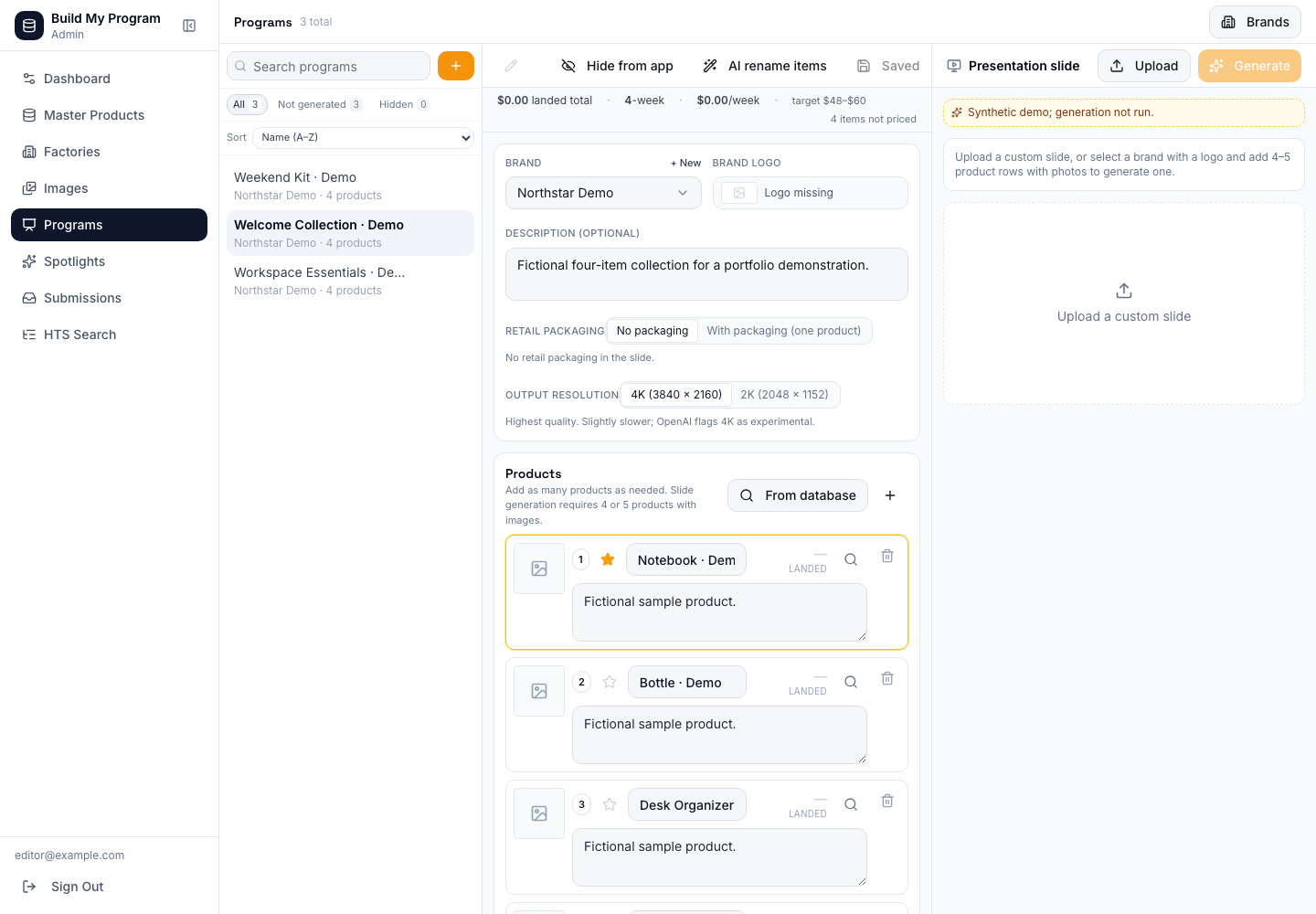This screenshot has height=914, width=1316.
Task: Search database for Notebook product row
Action: pyautogui.click(x=851, y=559)
